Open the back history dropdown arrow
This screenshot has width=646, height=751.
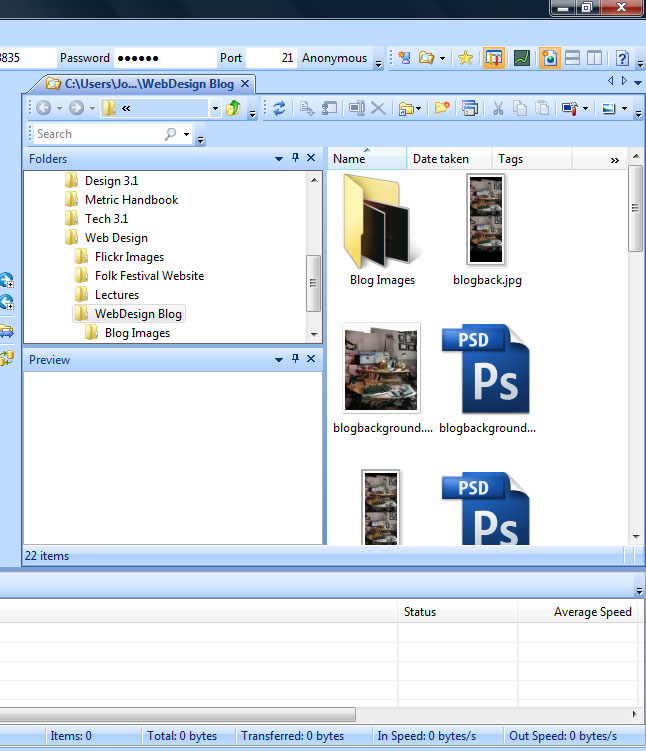tap(59, 108)
